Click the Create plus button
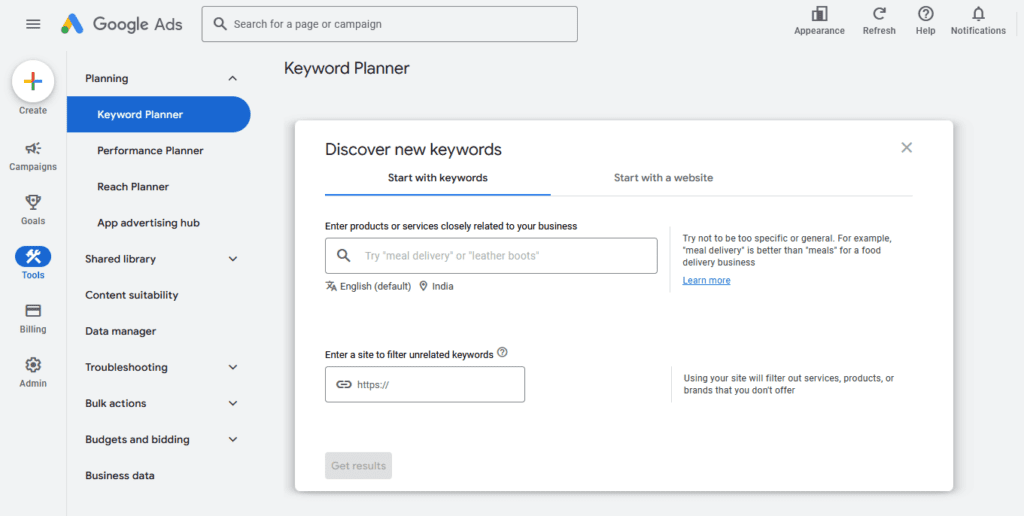The height and width of the screenshot is (516, 1024). point(33,81)
